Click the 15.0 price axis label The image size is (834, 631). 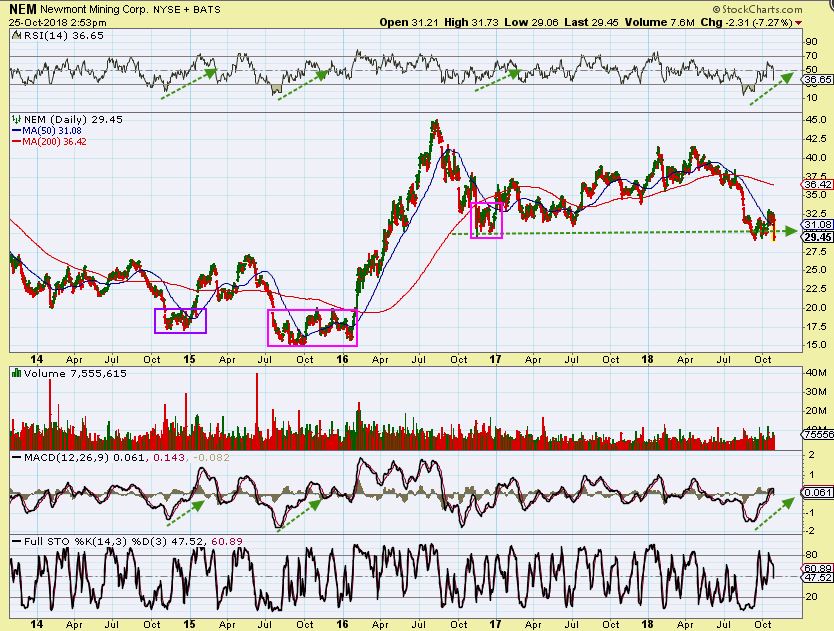(816, 345)
